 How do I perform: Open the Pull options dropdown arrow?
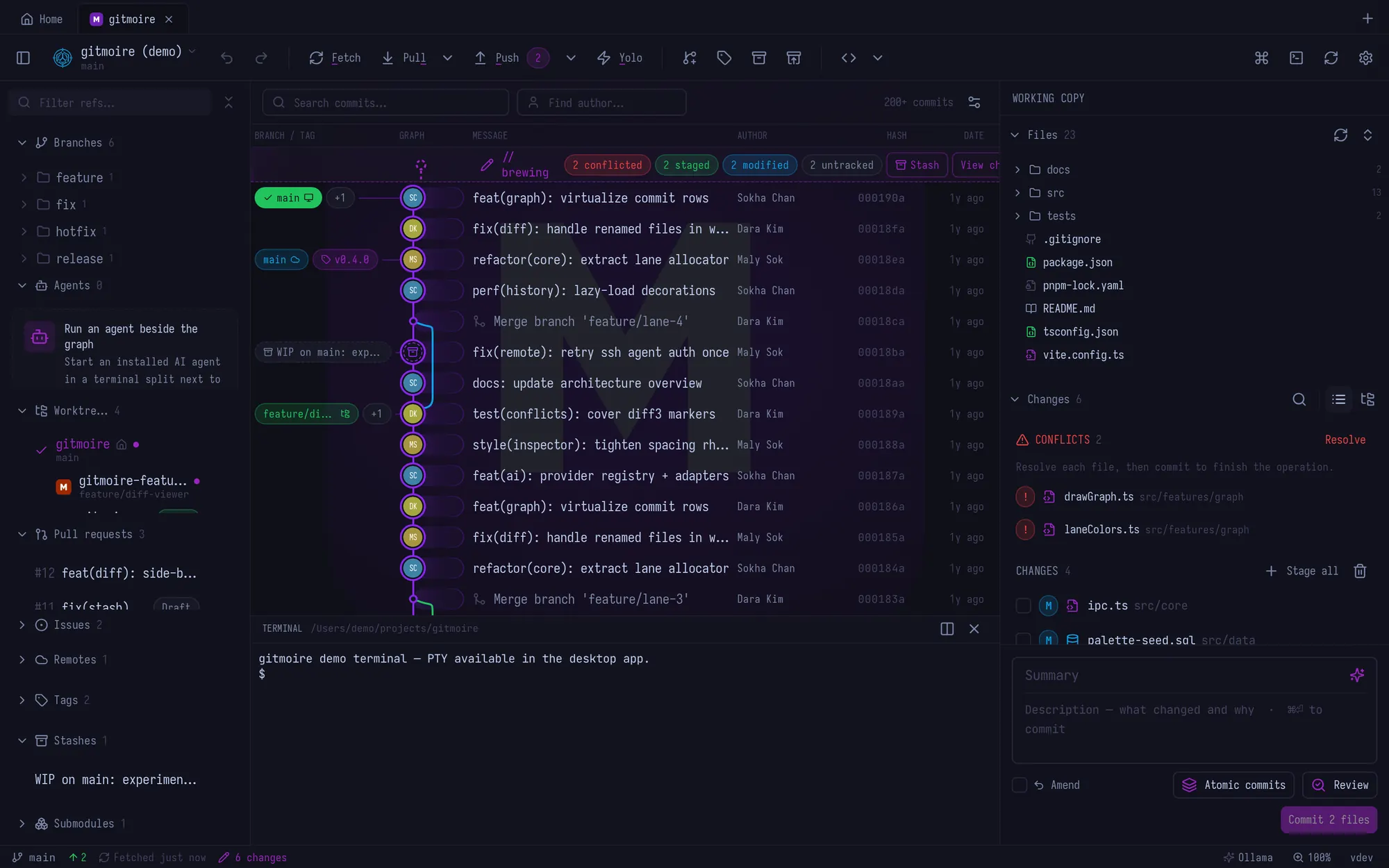coord(447,58)
